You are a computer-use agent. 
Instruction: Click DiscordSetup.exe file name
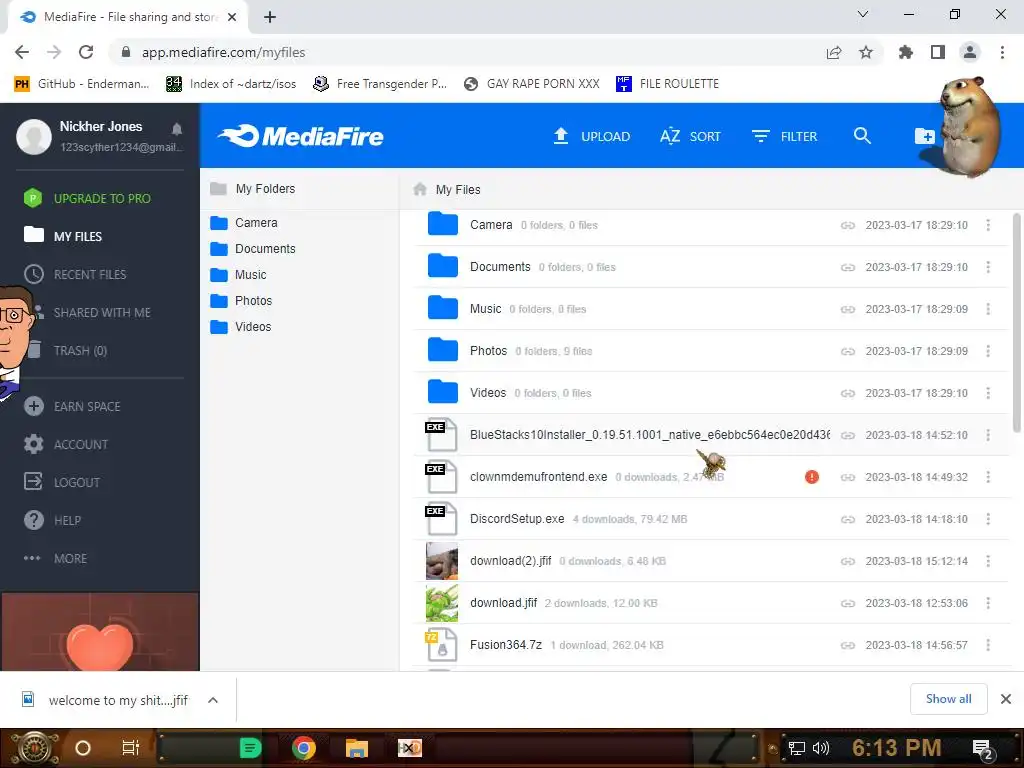[517, 519]
